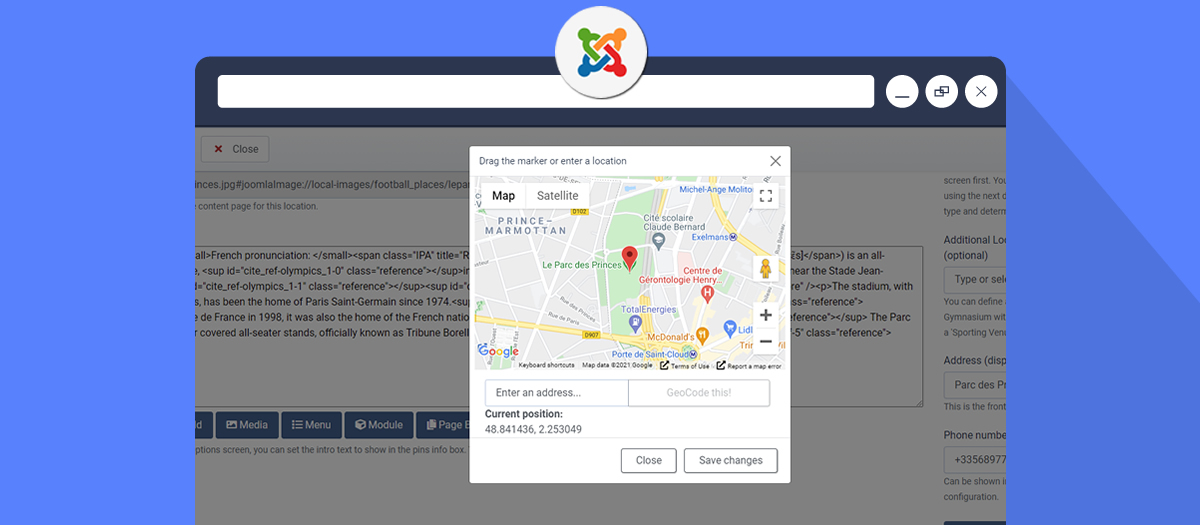The width and height of the screenshot is (1200, 525).
Task: Click the red map marker pin
Action: pyautogui.click(x=629, y=258)
